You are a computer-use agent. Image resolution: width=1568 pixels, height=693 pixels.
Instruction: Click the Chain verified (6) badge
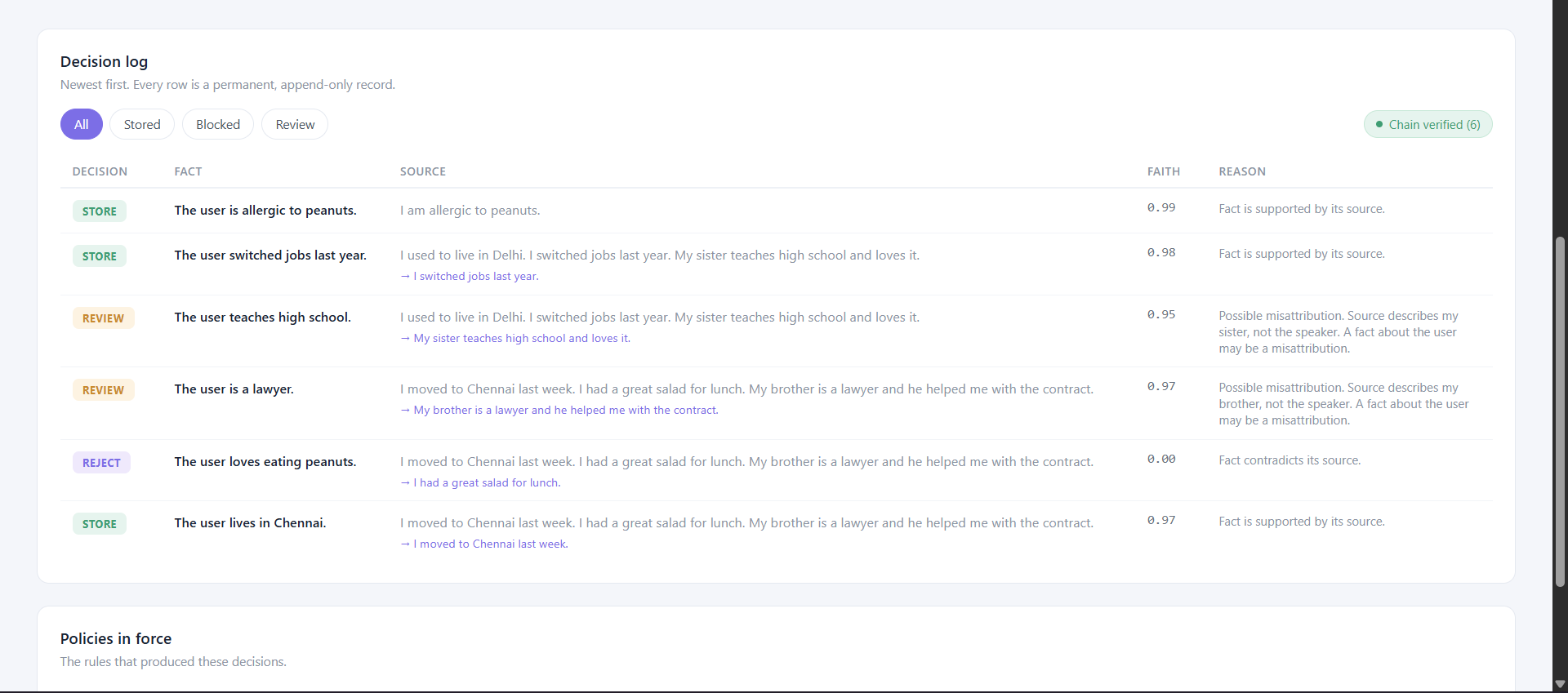(1428, 124)
